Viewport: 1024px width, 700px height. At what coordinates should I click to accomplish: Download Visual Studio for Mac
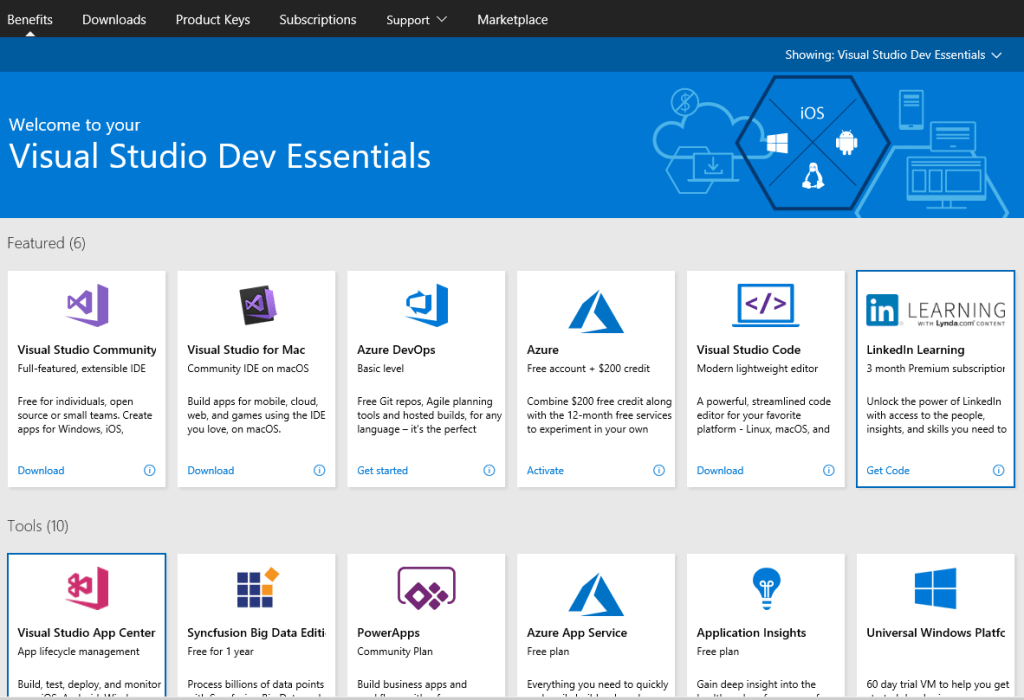point(211,470)
